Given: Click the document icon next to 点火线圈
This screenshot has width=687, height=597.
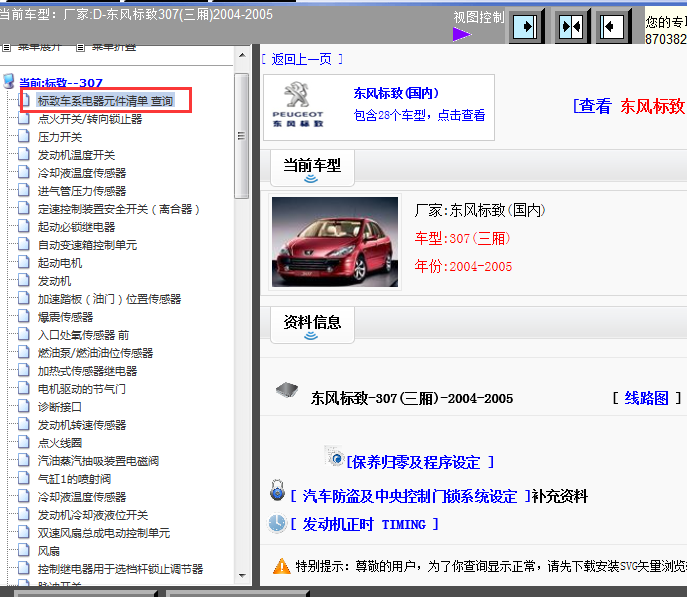Looking at the screenshot, I should 24,442.
